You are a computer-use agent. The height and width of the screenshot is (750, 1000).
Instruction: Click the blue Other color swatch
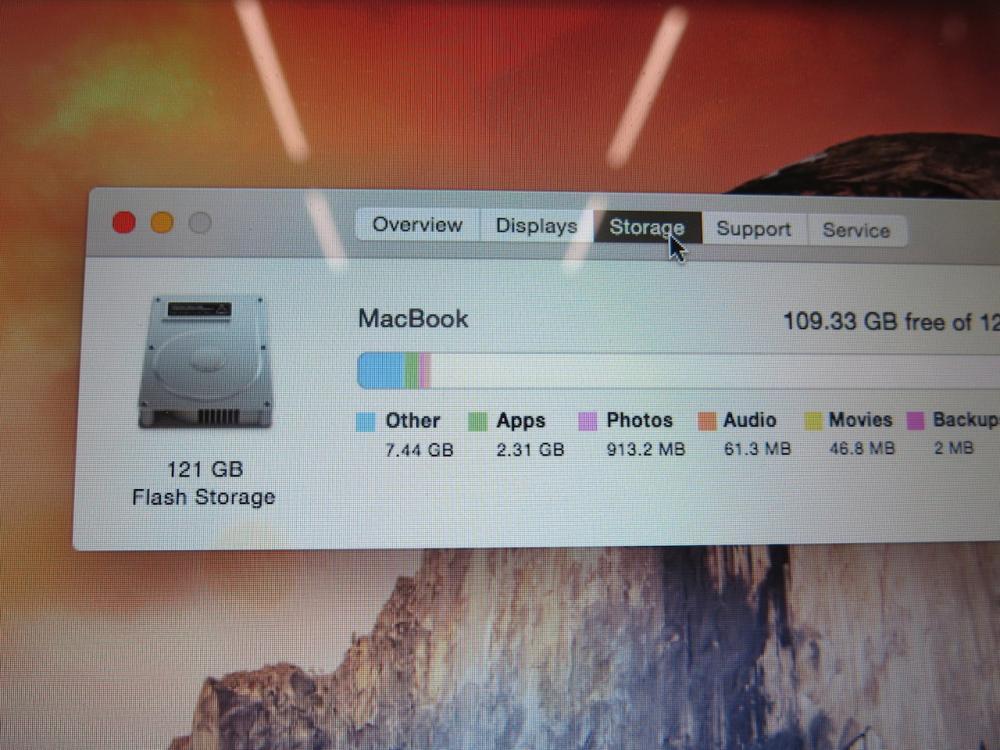365,422
